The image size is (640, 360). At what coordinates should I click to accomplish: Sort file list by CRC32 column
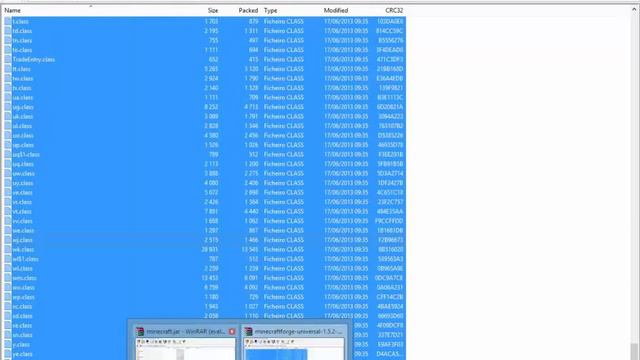tap(394, 10)
